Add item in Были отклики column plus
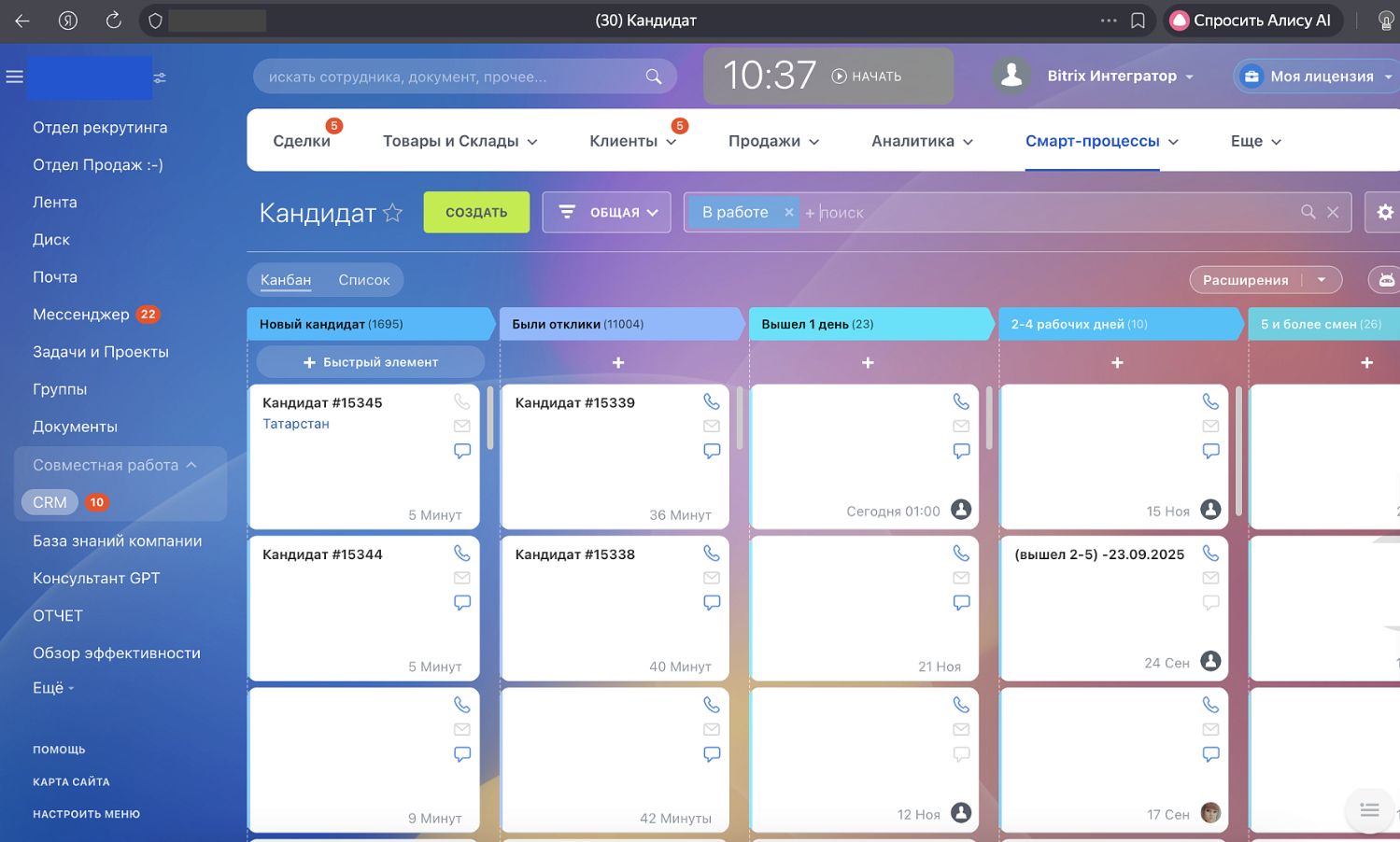The height and width of the screenshot is (842, 1400). [618, 362]
